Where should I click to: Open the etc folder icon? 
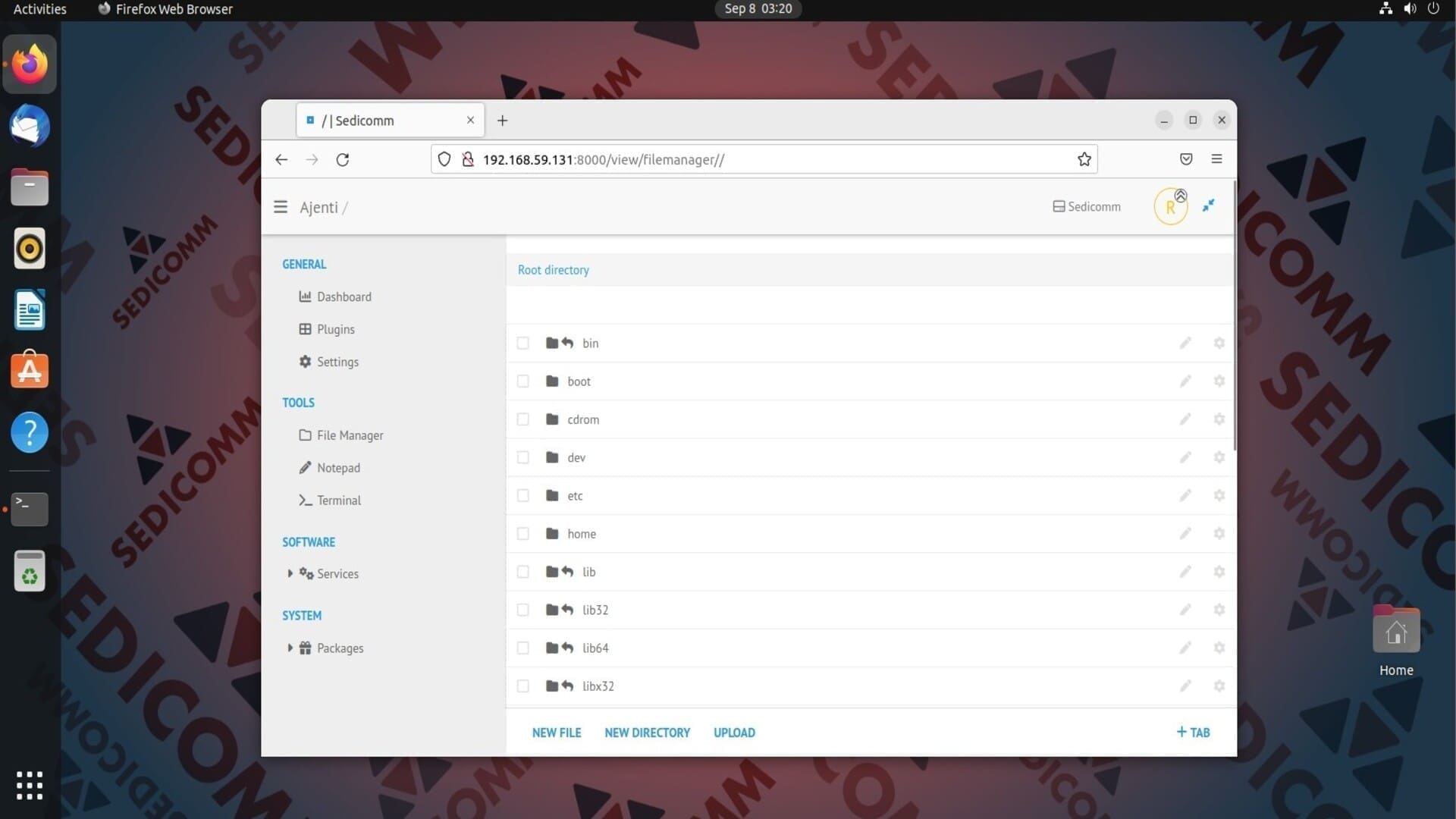552,495
